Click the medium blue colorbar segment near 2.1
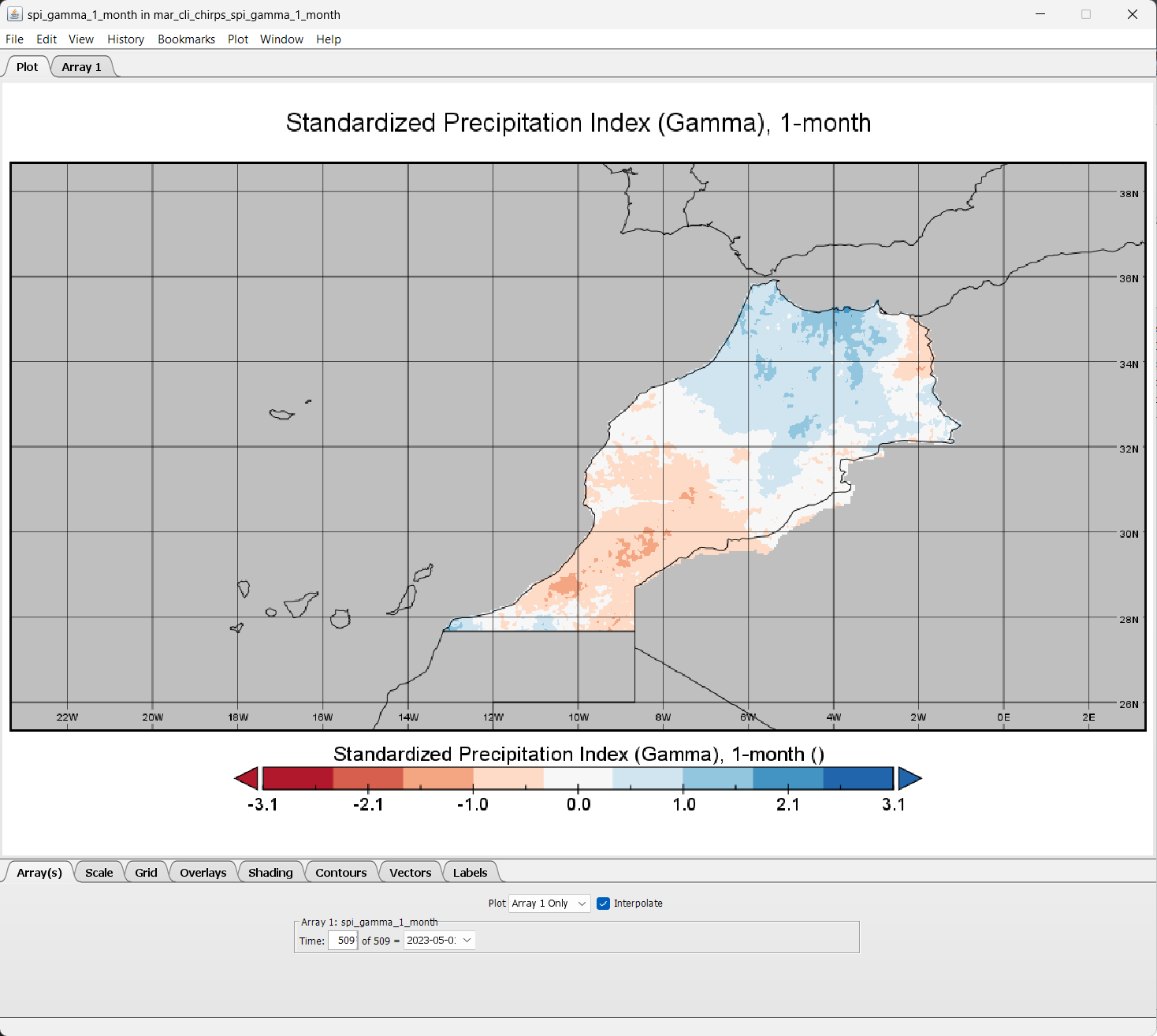 (788, 778)
